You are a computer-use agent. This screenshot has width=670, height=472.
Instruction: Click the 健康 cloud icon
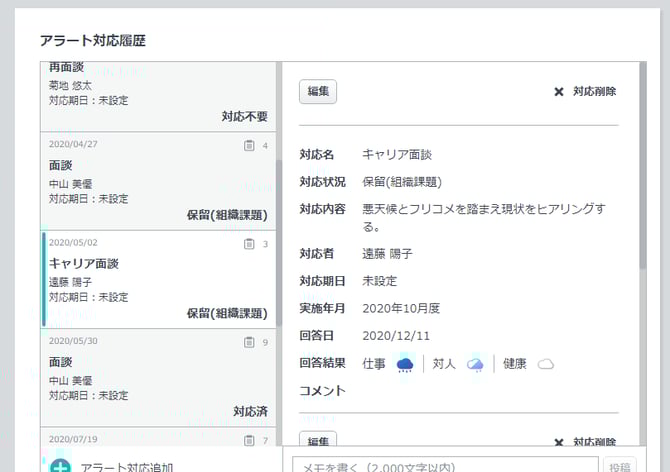(x=546, y=364)
